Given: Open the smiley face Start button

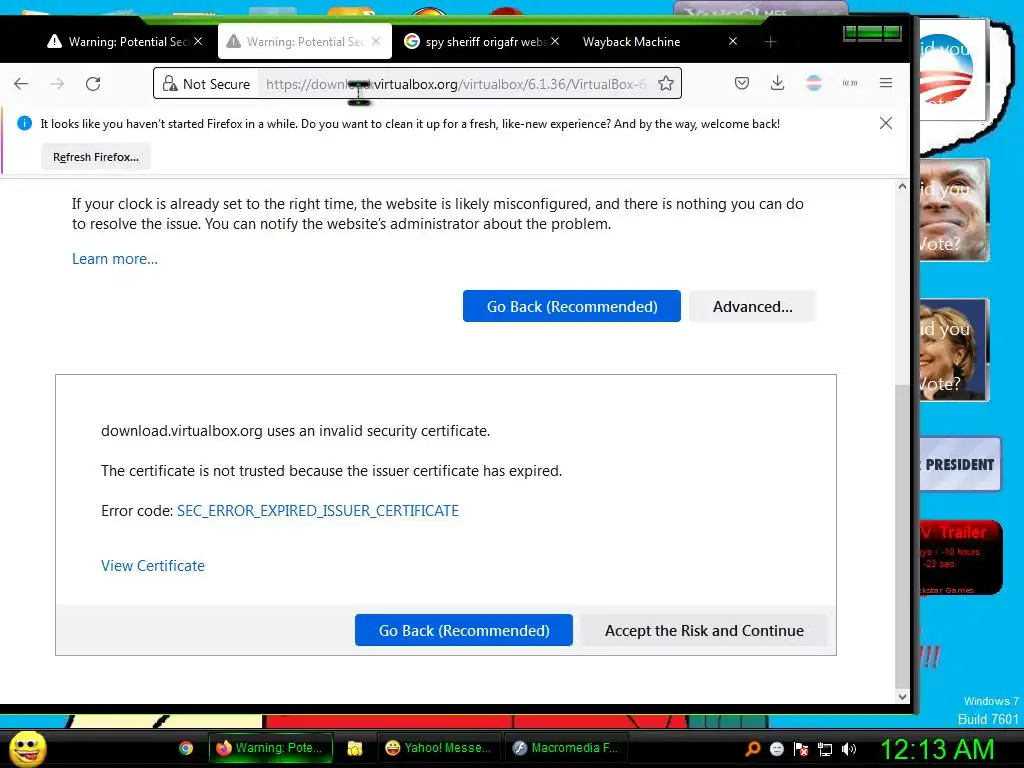Looking at the screenshot, I should click(x=27, y=748).
